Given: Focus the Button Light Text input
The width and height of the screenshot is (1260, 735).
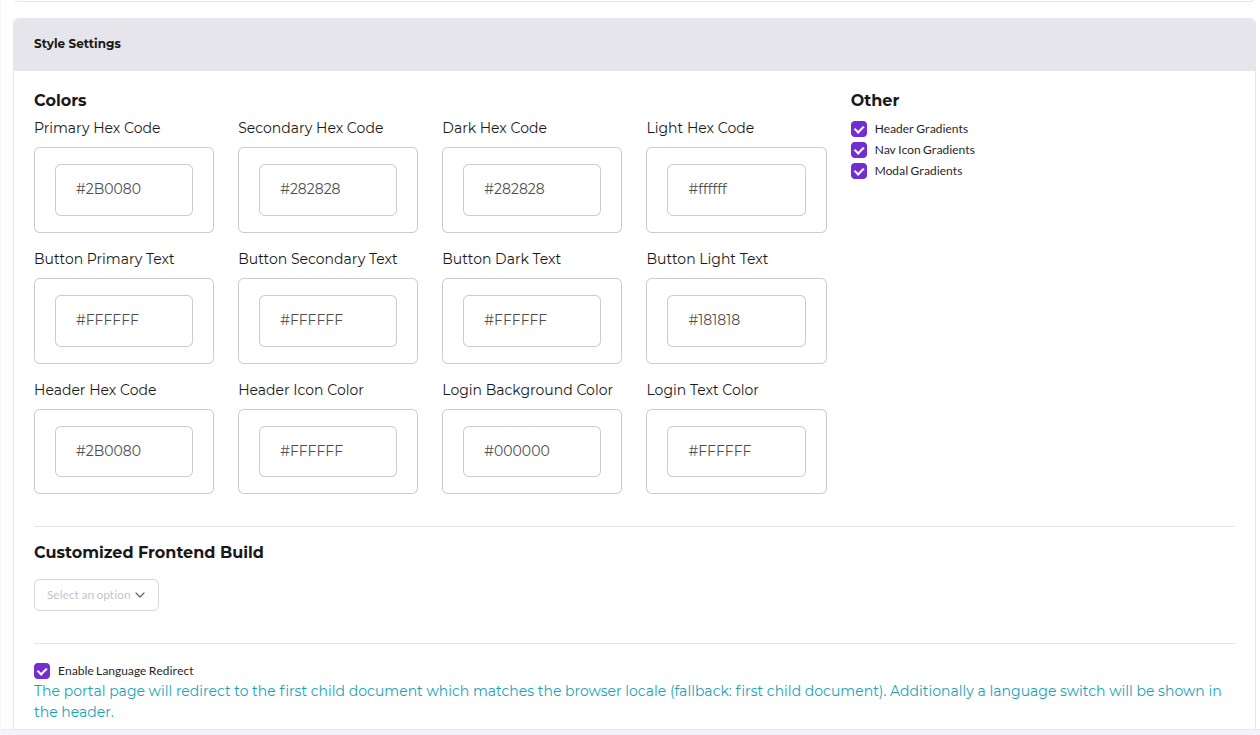Looking at the screenshot, I should coord(736,321).
